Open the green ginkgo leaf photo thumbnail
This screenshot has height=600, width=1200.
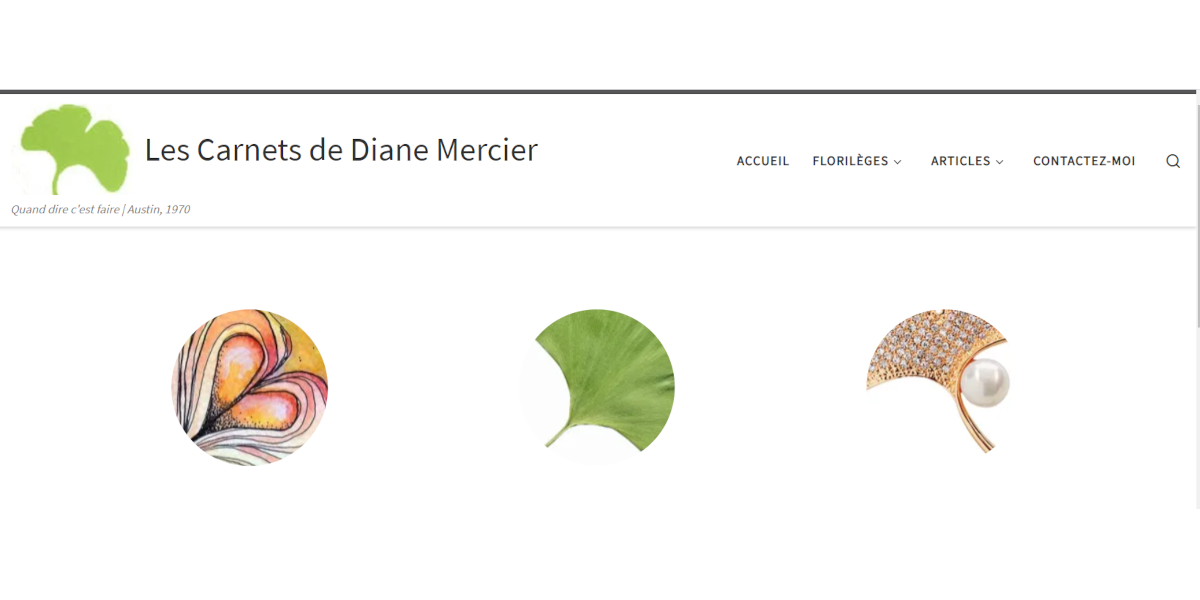click(x=597, y=387)
